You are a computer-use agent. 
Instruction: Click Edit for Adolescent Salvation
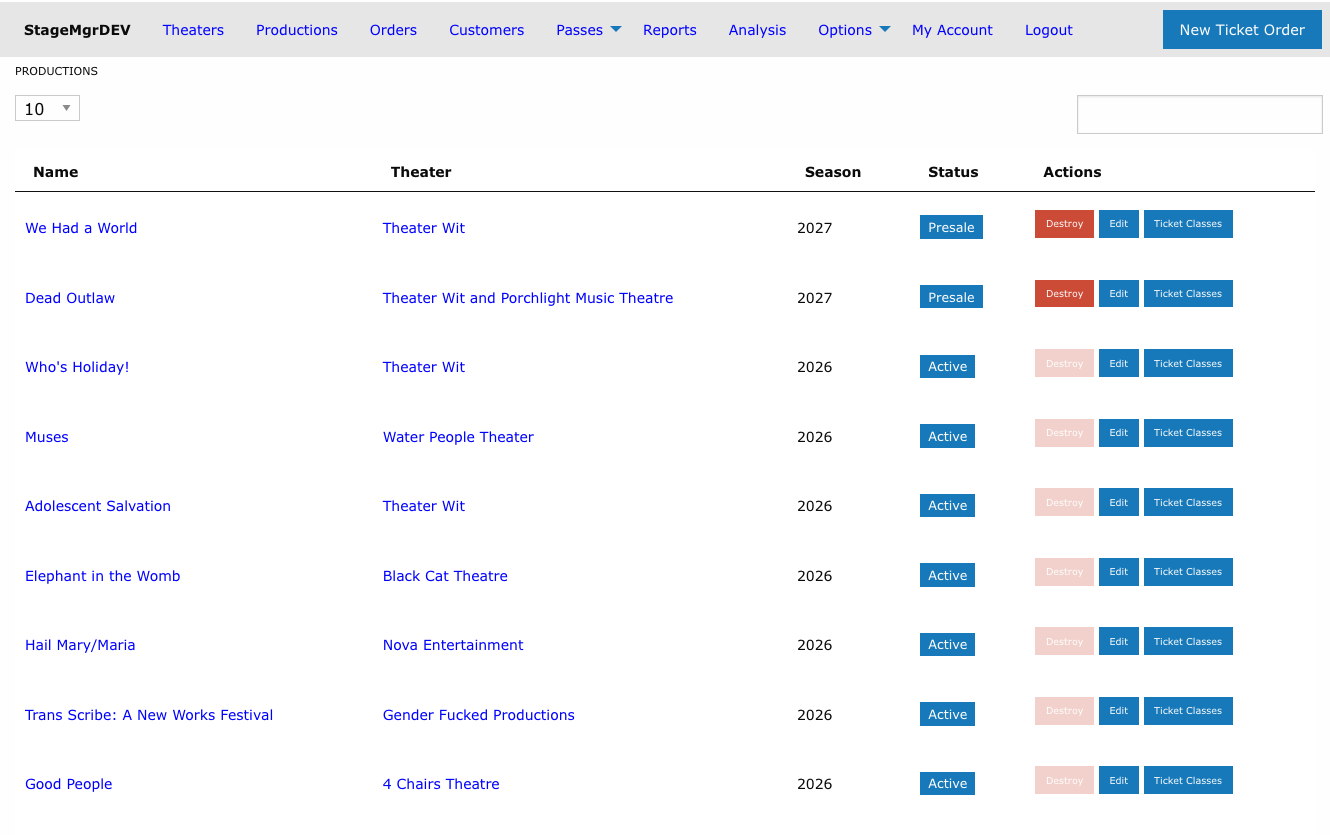[1119, 502]
